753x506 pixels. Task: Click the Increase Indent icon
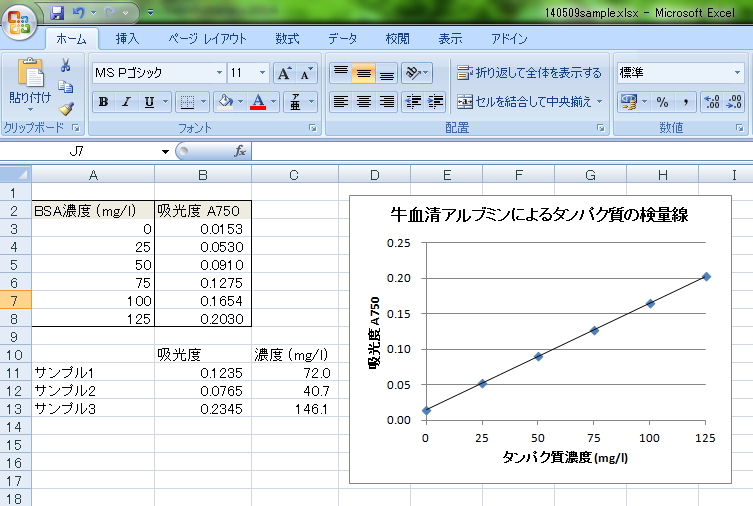point(437,102)
